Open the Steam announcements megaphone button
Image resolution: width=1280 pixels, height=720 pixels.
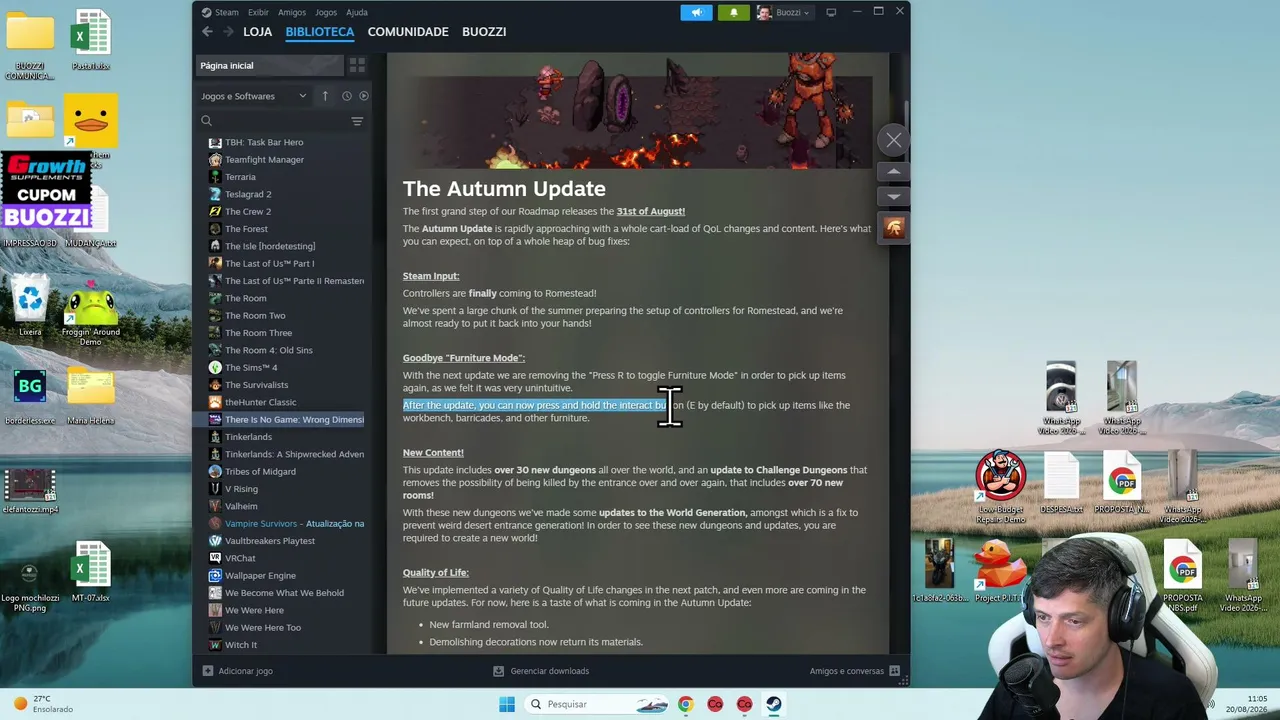[x=697, y=12]
